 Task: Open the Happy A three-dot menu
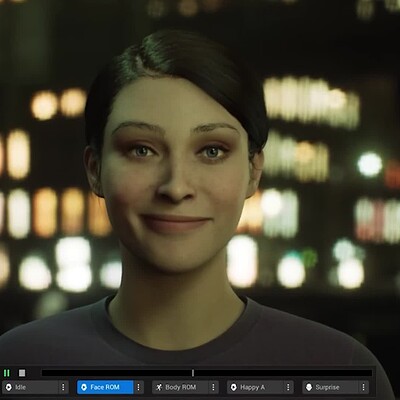click(288, 387)
